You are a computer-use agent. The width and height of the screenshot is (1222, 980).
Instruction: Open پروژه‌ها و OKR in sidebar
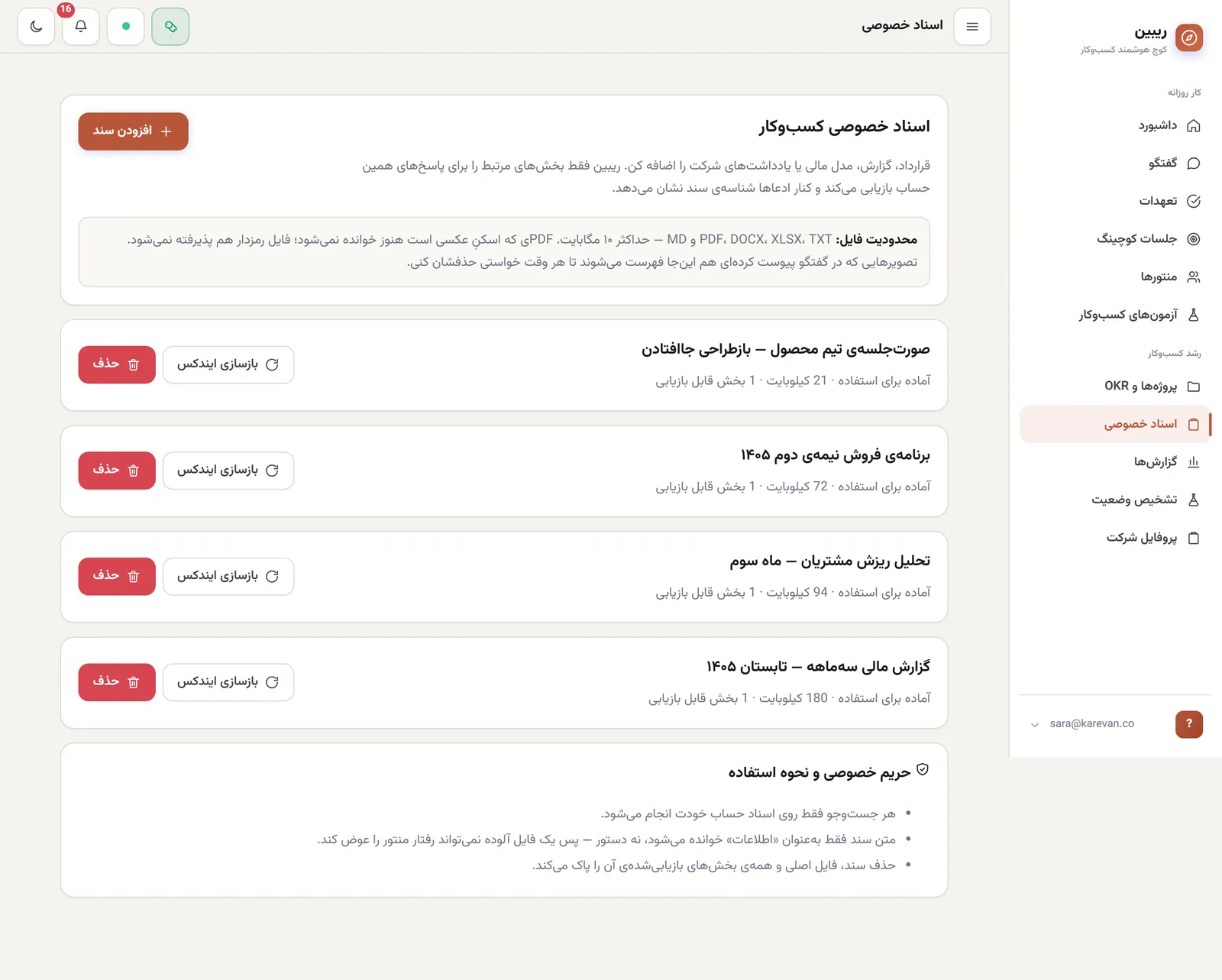click(x=1116, y=387)
